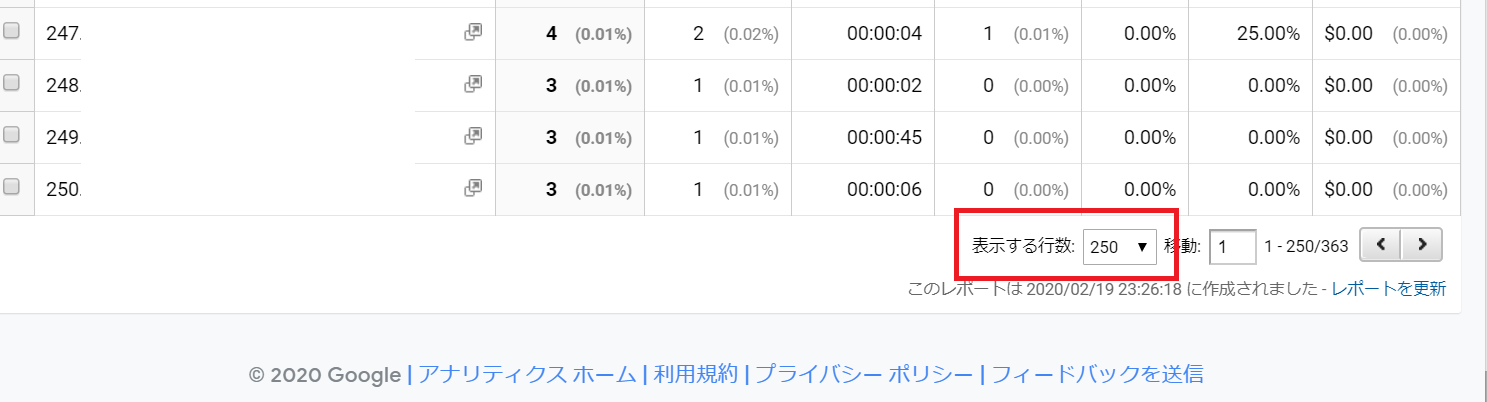Go to previous page of results
This screenshot has height=402, width=1487.
point(1380,246)
